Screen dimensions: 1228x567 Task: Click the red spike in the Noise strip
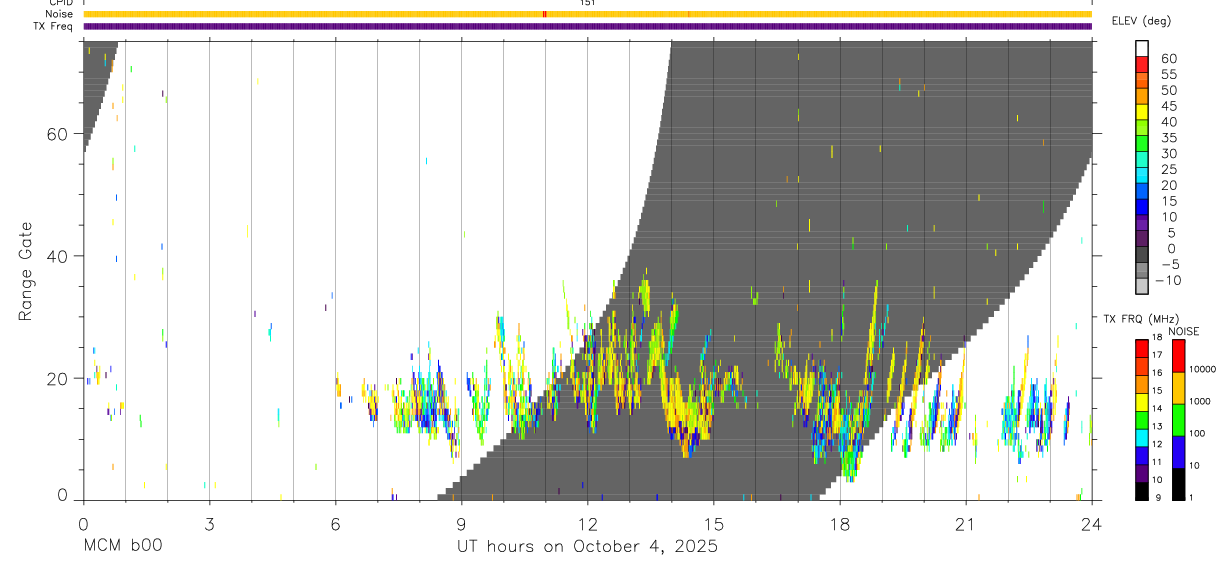(x=544, y=14)
